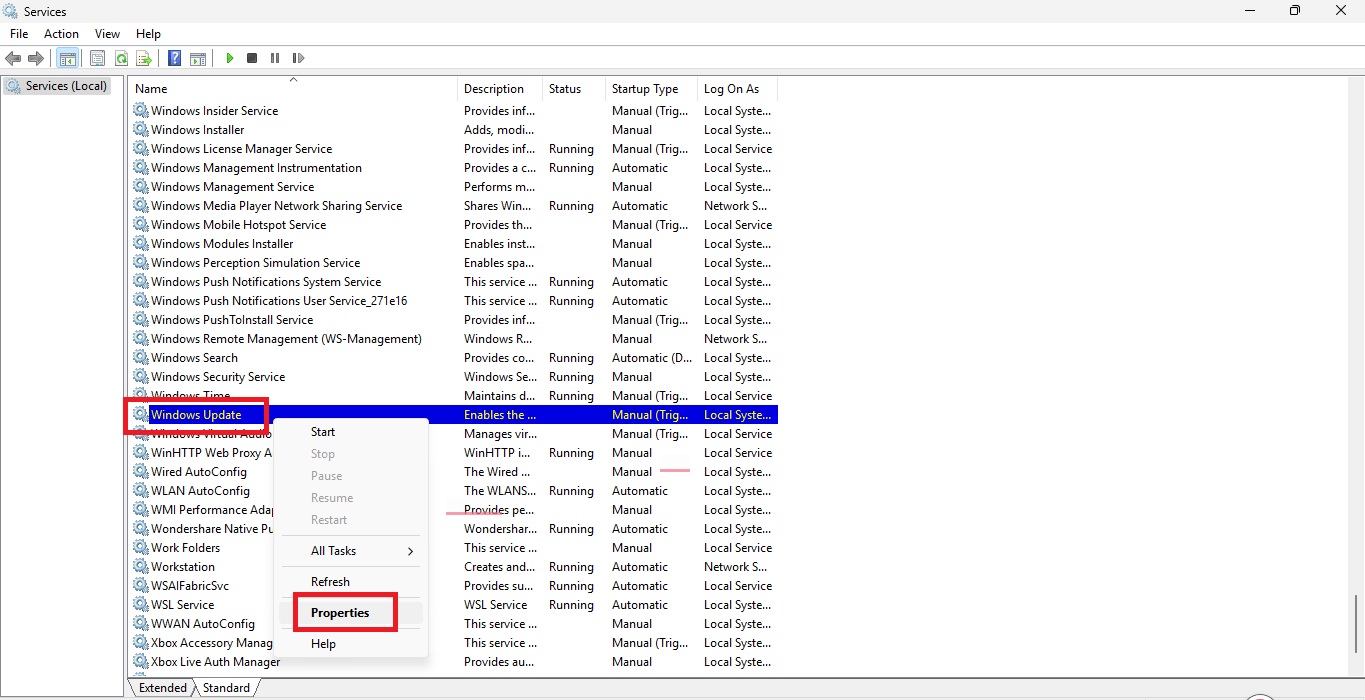1365x700 pixels.
Task: Click gear icon beside WWAN AutoConfig
Action: [x=141, y=624]
